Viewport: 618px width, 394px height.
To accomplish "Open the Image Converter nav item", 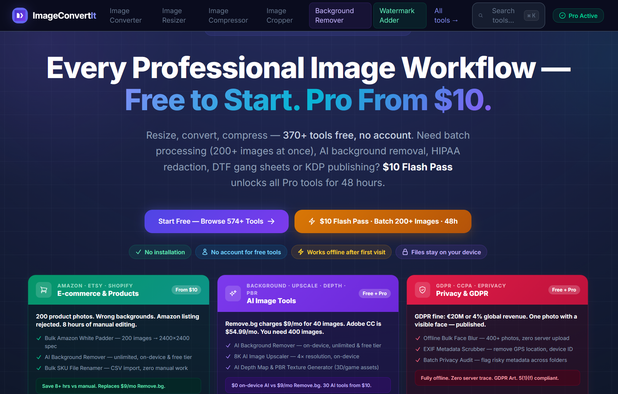I will 126,16.
